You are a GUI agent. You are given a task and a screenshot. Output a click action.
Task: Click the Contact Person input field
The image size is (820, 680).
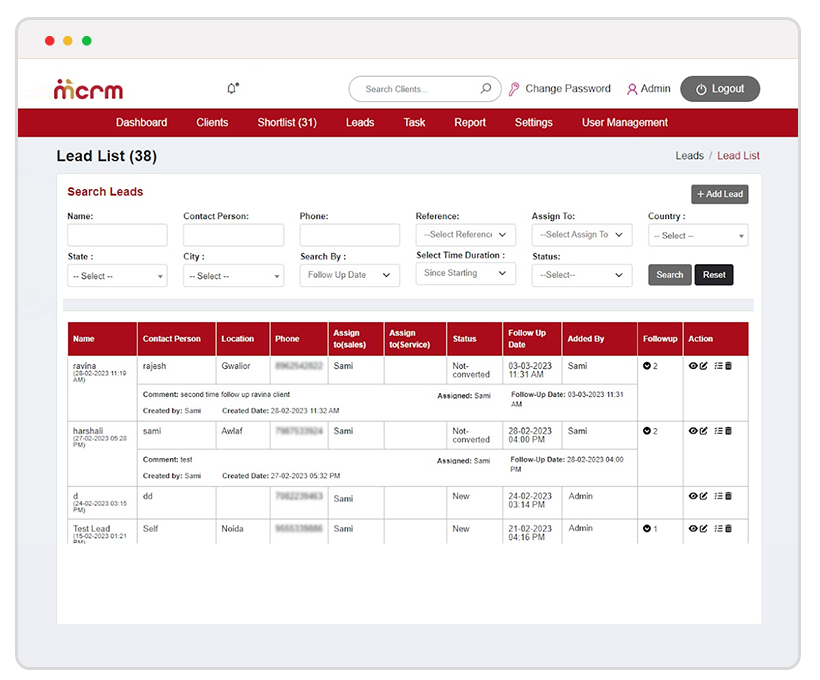coord(233,235)
